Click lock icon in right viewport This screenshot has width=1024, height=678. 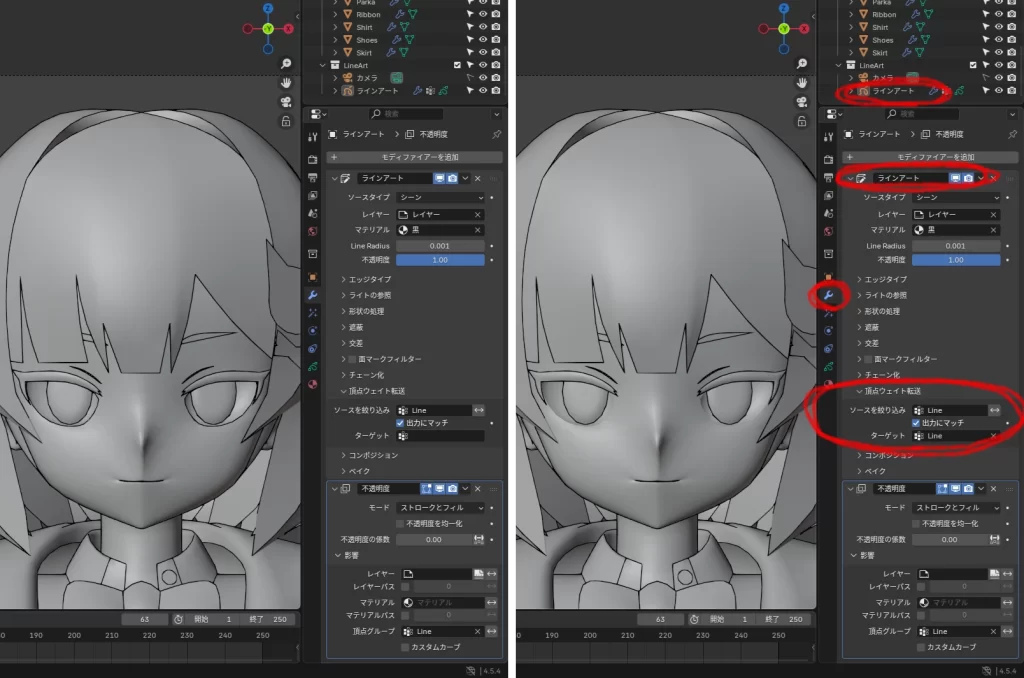pos(801,121)
